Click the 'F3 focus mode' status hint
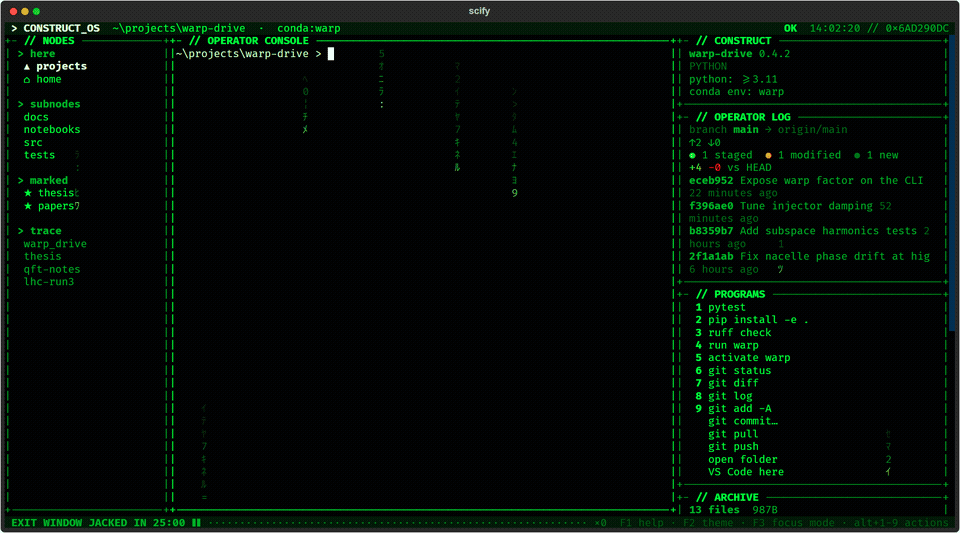960x533 pixels. [793, 523]
